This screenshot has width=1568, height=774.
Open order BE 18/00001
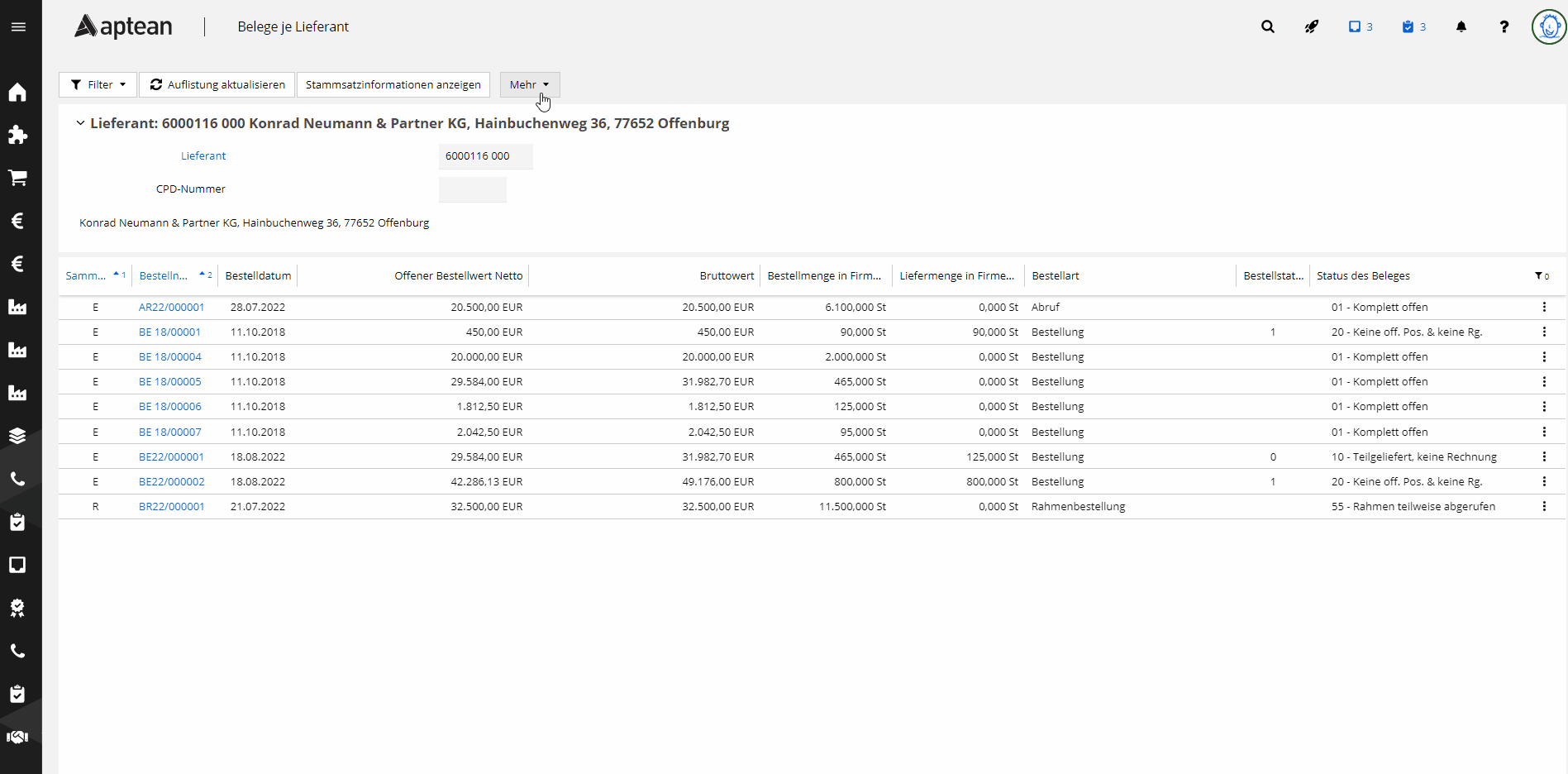click(x=169, y=332)
